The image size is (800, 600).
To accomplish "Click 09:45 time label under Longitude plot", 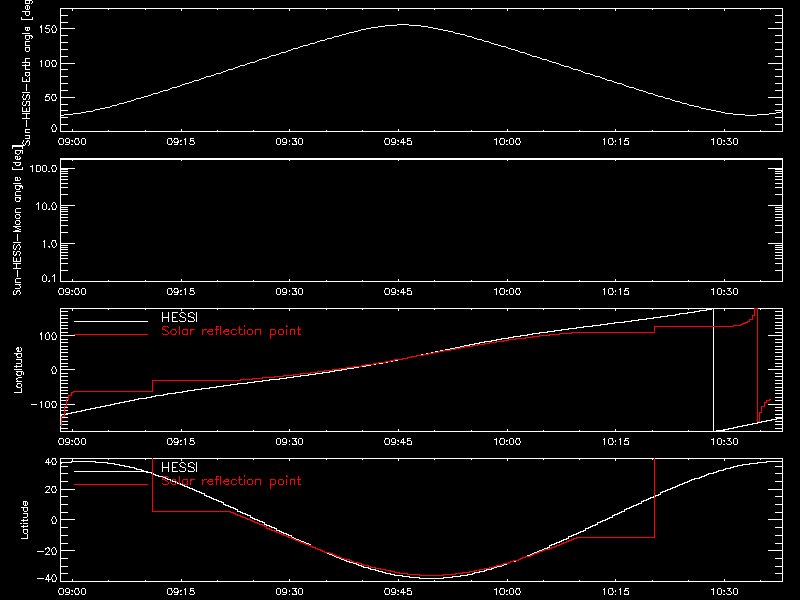I will click(398, 441).
